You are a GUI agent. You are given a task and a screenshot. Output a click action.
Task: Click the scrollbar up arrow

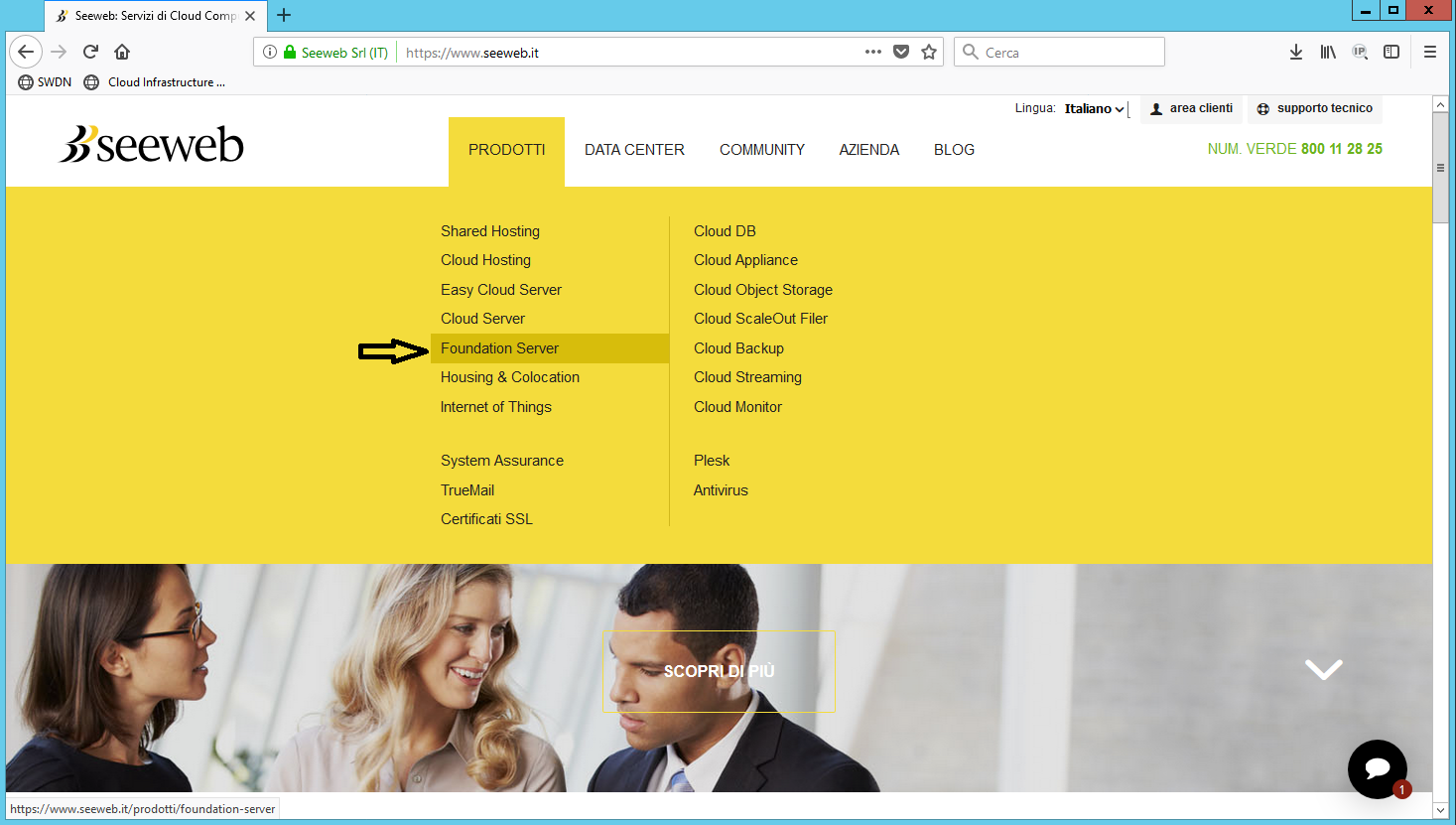pos(1440,104)
